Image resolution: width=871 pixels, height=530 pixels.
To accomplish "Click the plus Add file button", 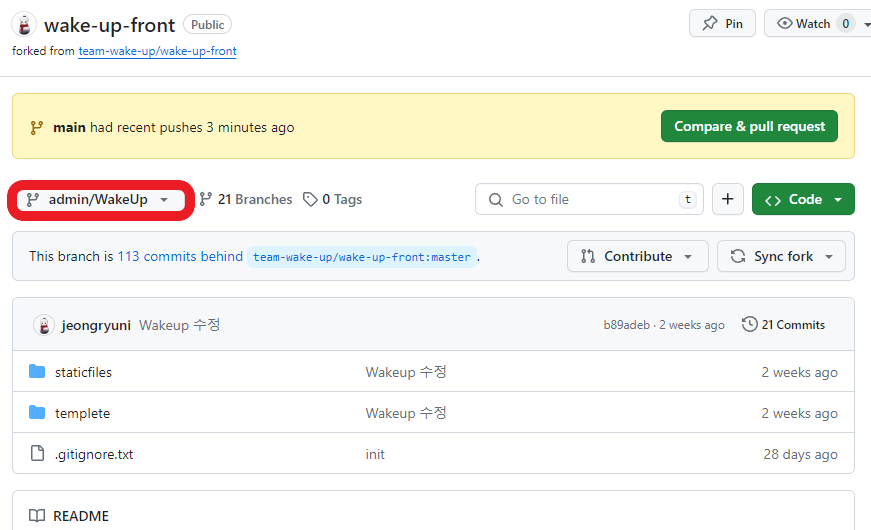I will point(728,199).
